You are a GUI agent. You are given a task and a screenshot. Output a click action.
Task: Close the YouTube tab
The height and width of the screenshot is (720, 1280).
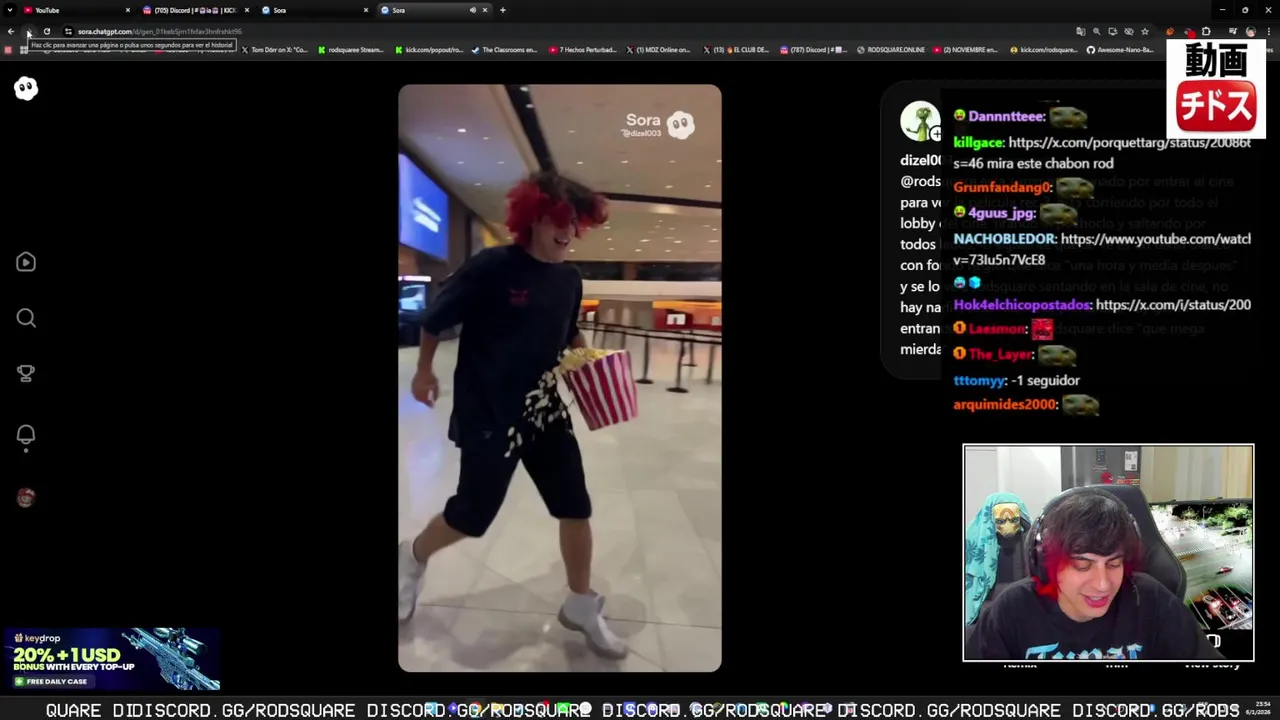[128, 10]
